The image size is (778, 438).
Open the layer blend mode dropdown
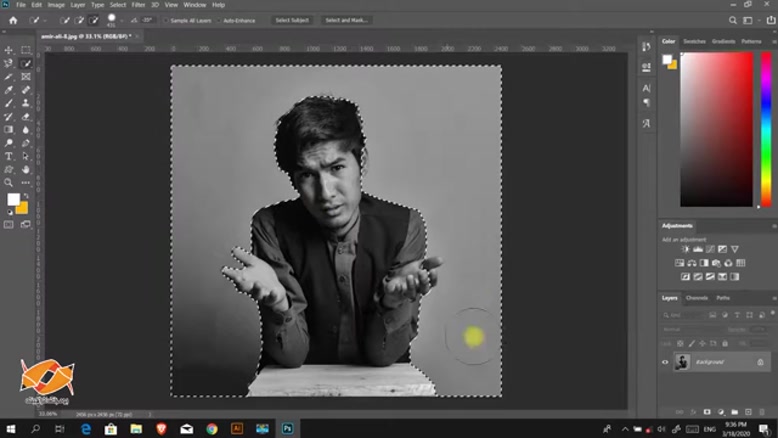[685, 329]
